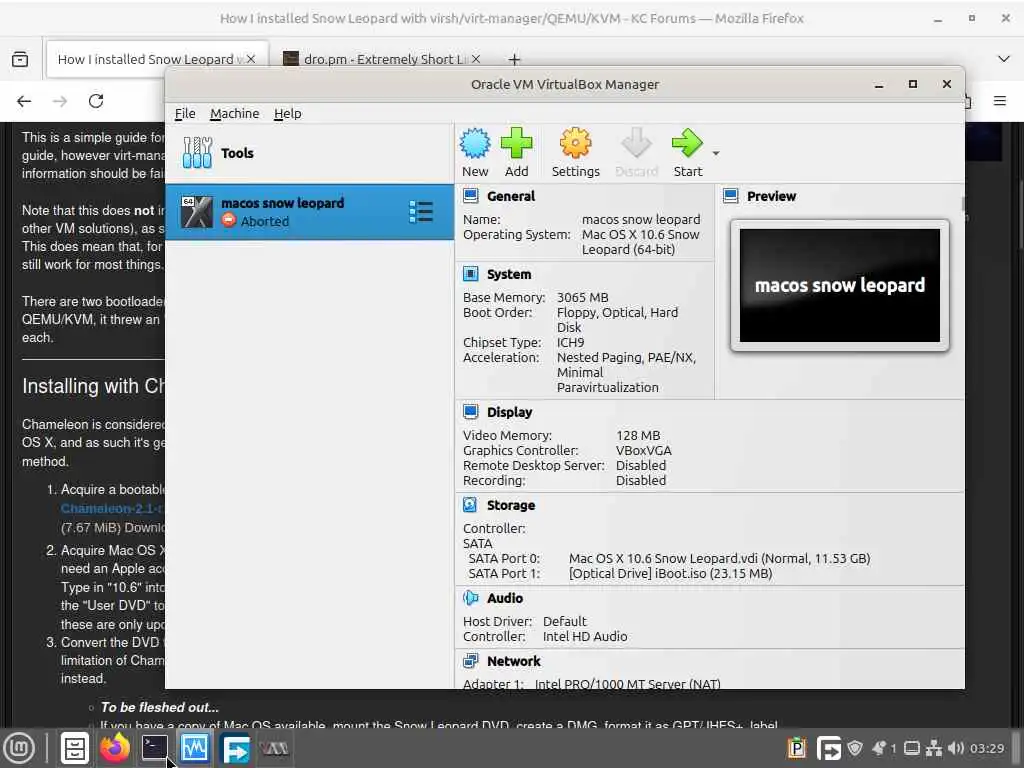1024x768 pixels.
Task: Open the General settings heading link
Action: [511, 196]
